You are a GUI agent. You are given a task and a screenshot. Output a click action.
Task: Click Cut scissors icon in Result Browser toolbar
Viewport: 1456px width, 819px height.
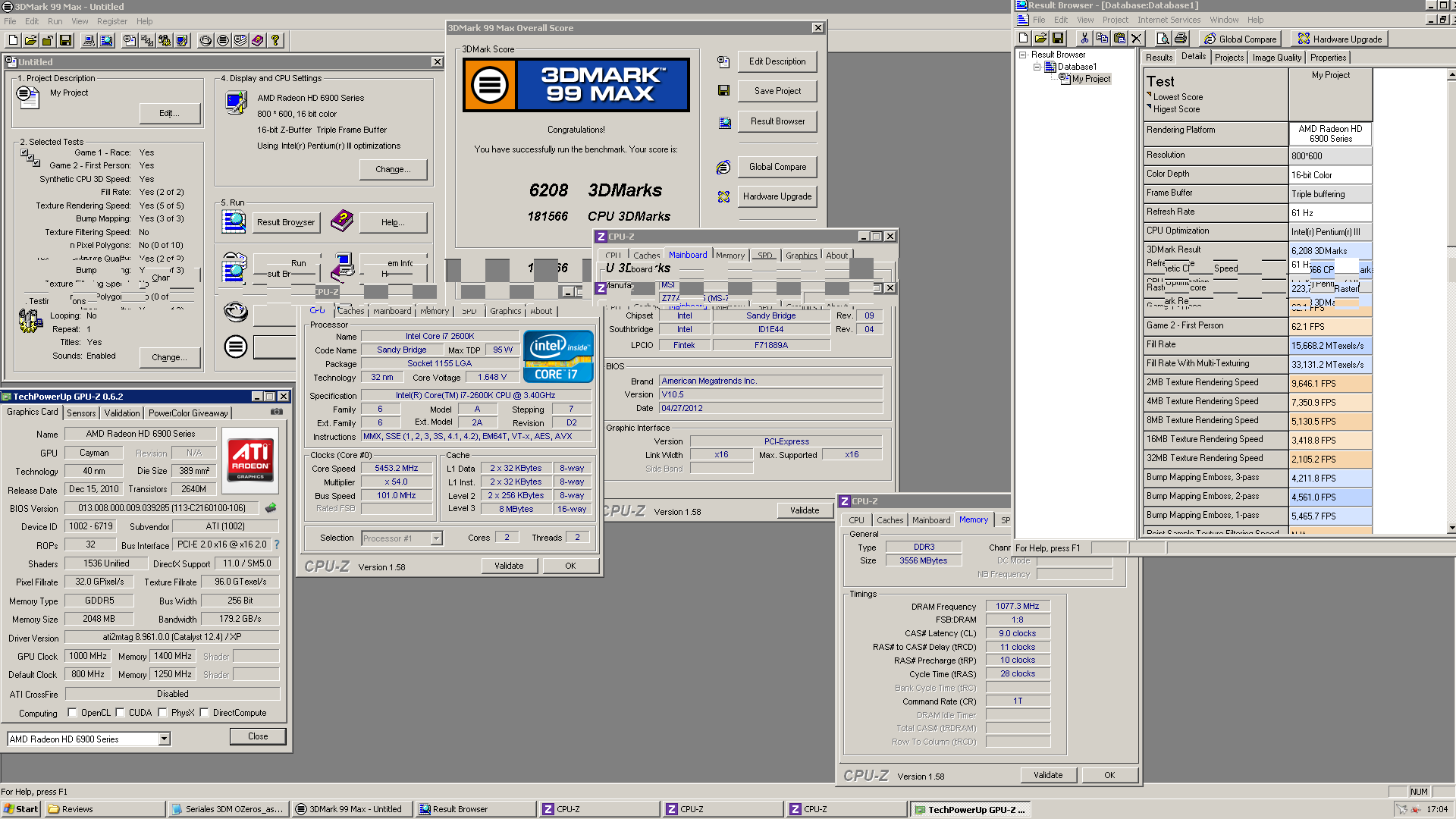[x=1084, y=39]
